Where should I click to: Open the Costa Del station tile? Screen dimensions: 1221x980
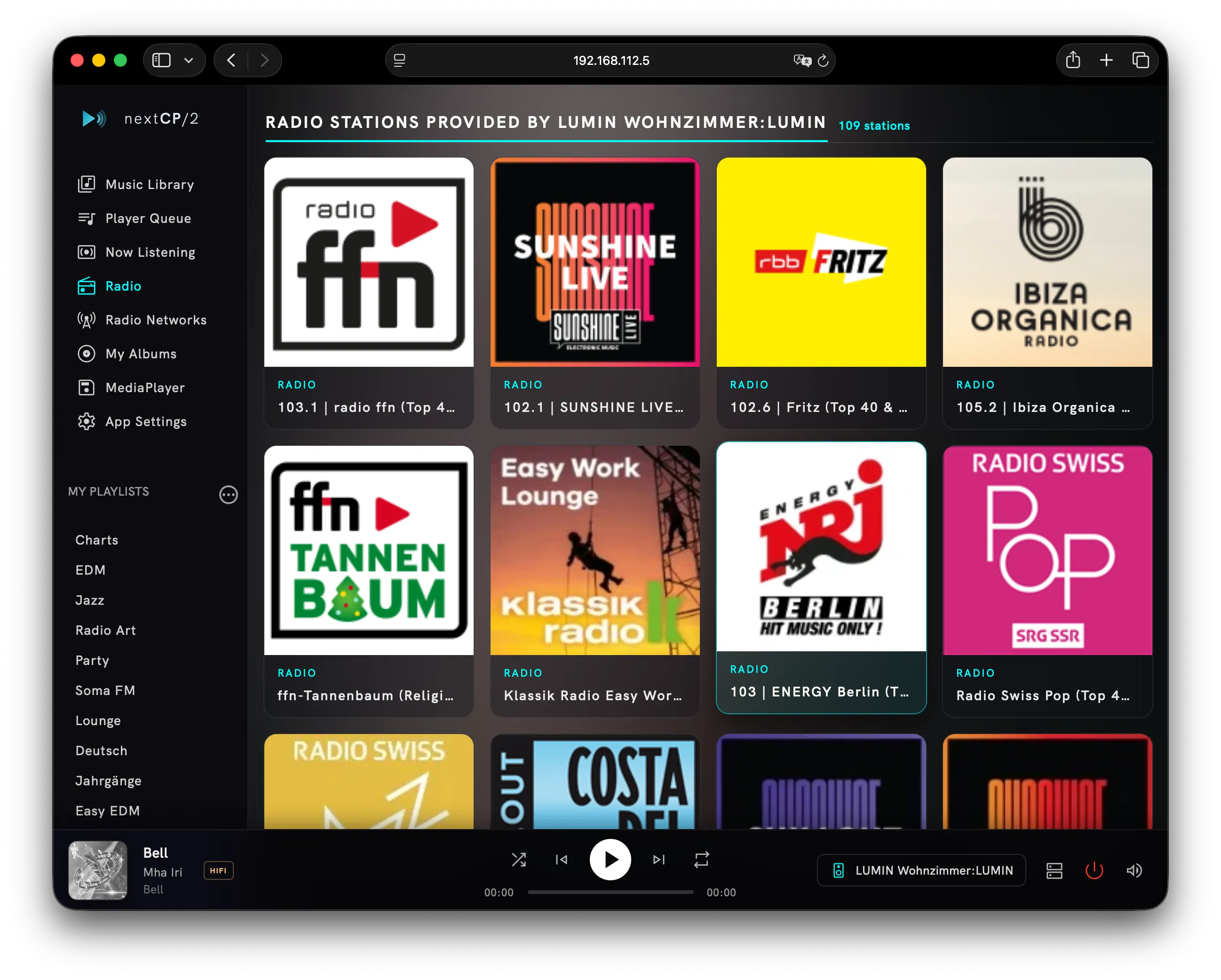[595, 781]
